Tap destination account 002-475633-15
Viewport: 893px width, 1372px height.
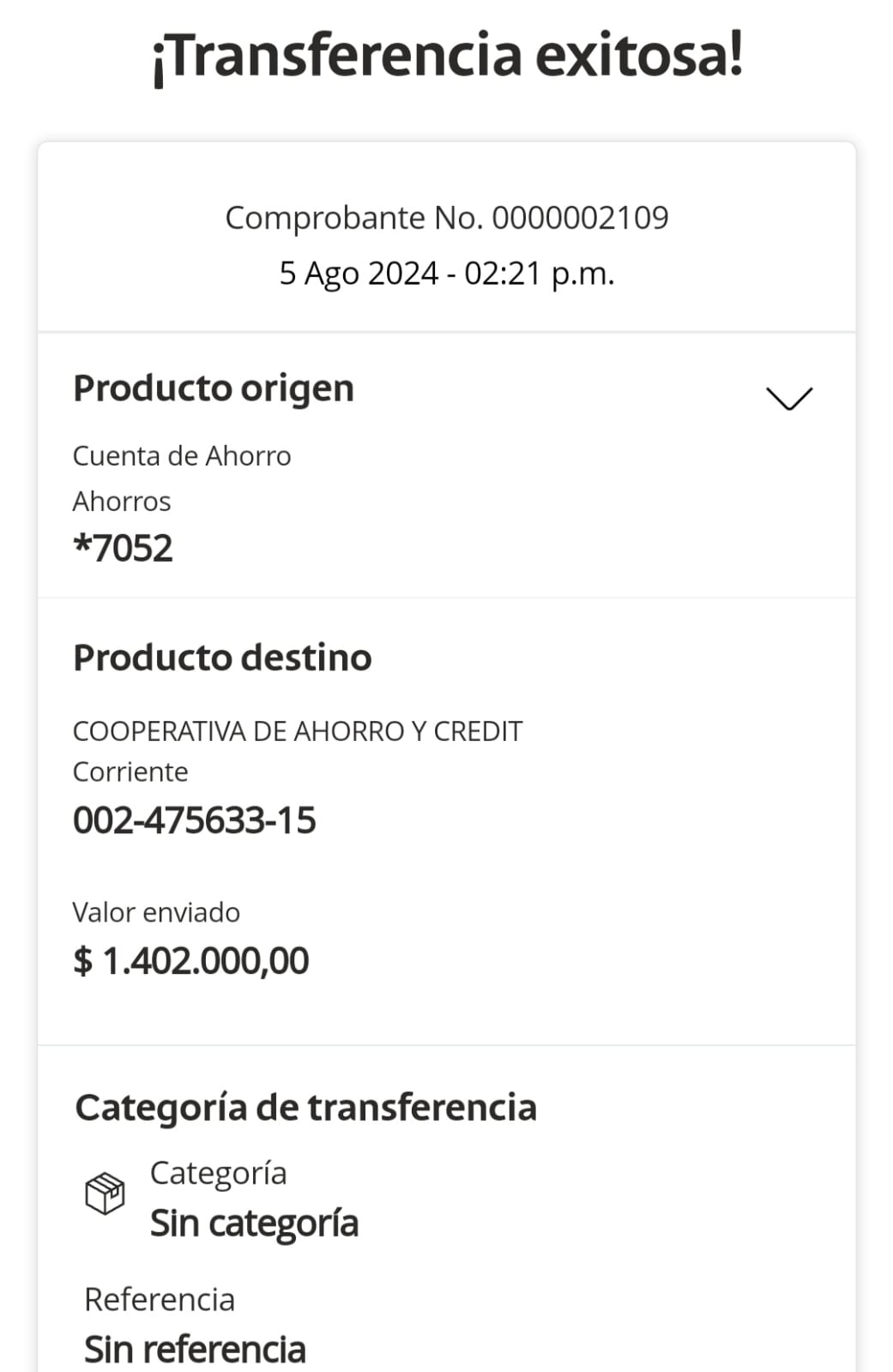coord(195,821)
